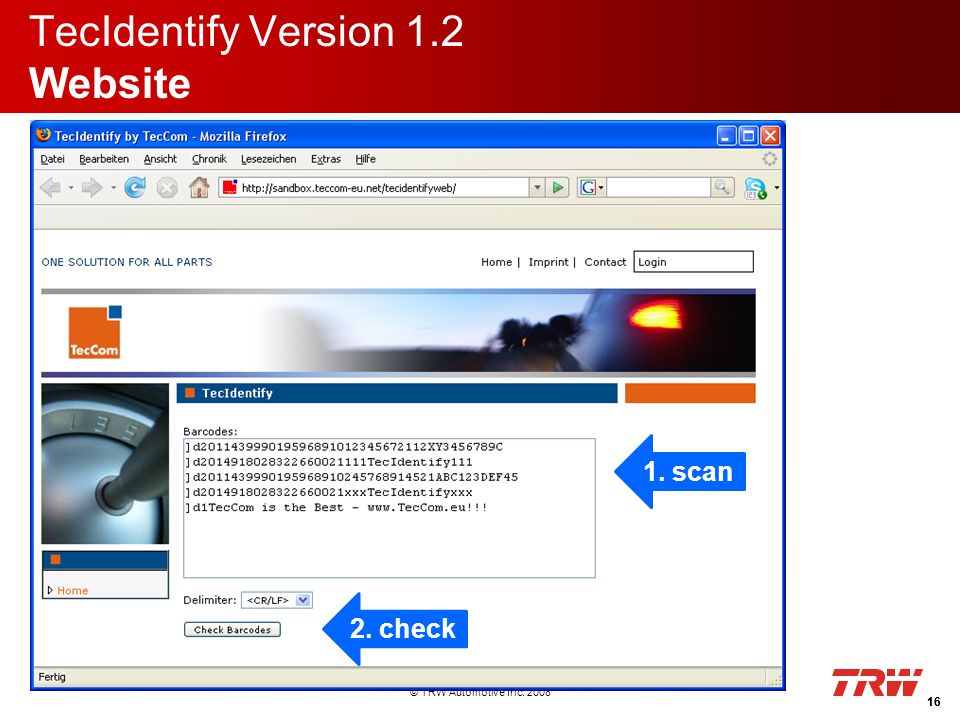Open the Contact link

point(605,262)
